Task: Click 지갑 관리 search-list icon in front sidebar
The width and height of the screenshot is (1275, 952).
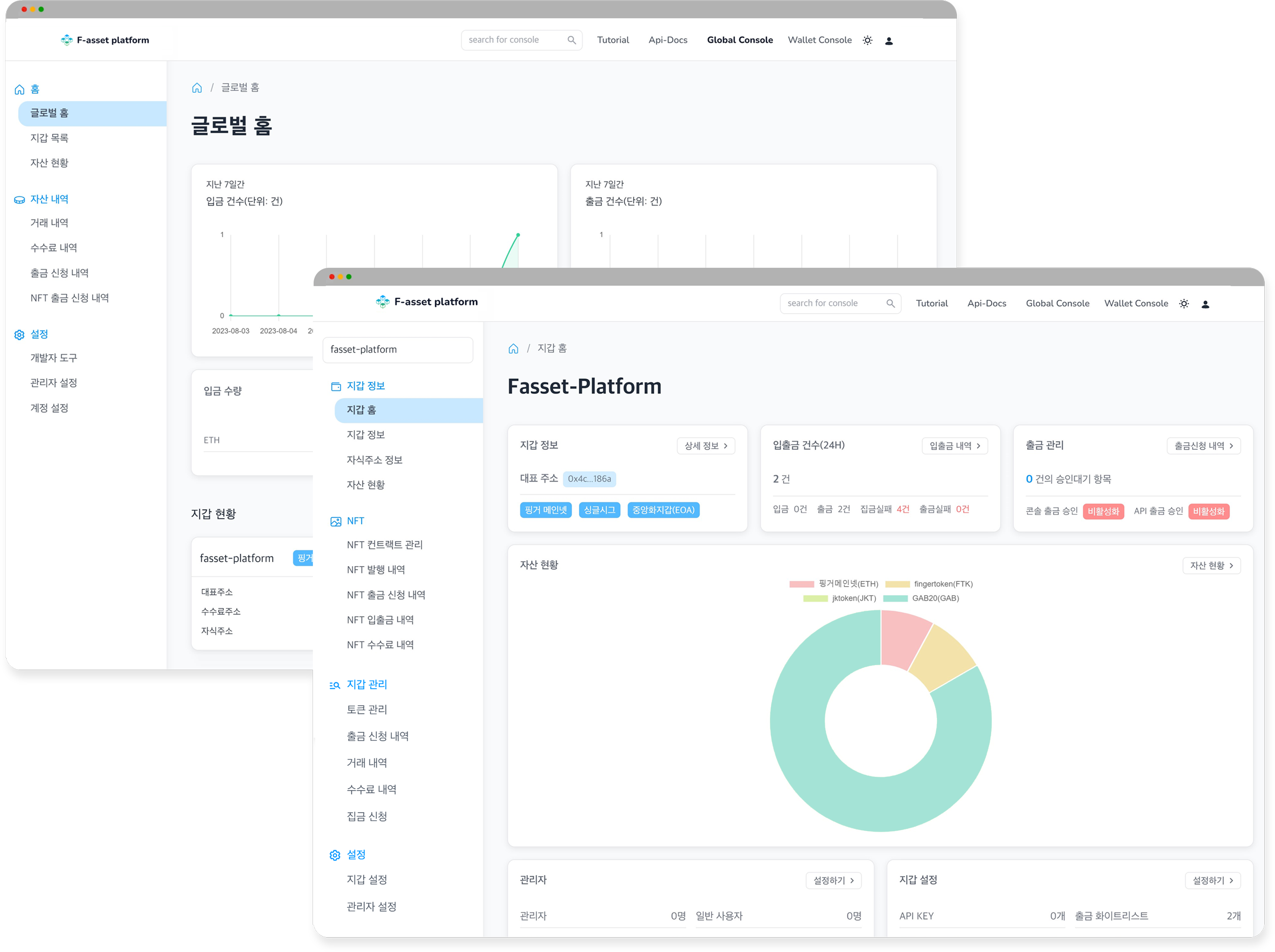Action: point(335,685)
